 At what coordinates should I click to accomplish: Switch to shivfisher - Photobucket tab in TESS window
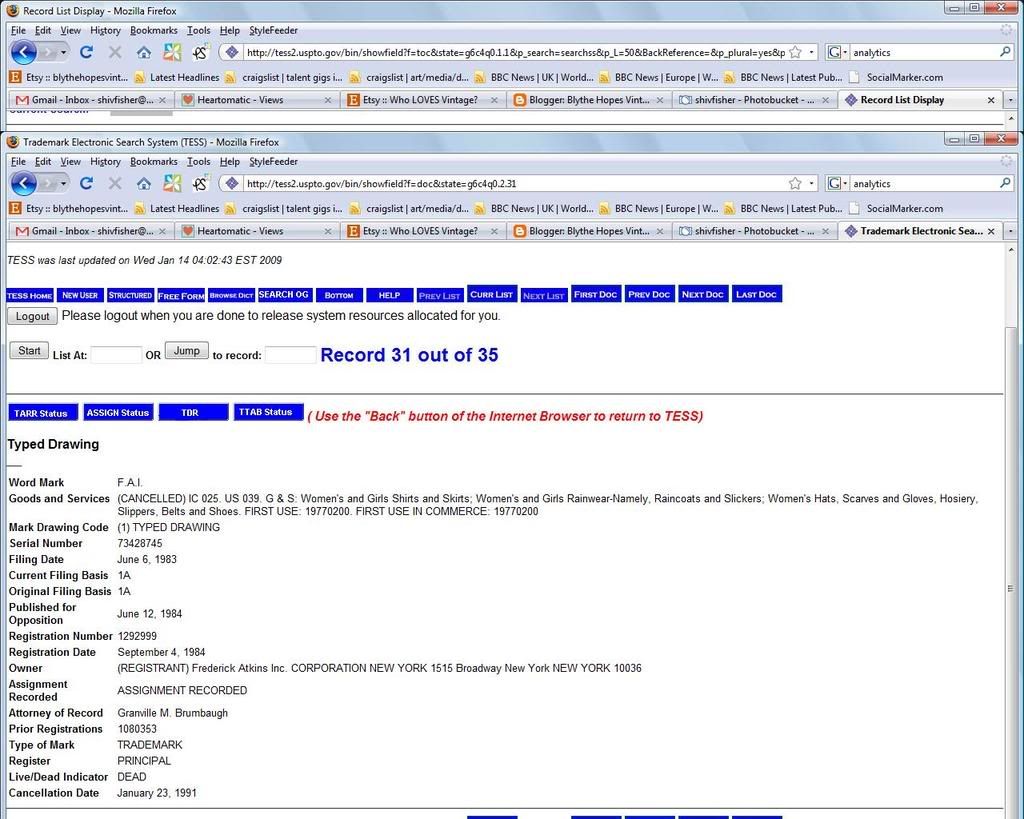tap(754, 231)
